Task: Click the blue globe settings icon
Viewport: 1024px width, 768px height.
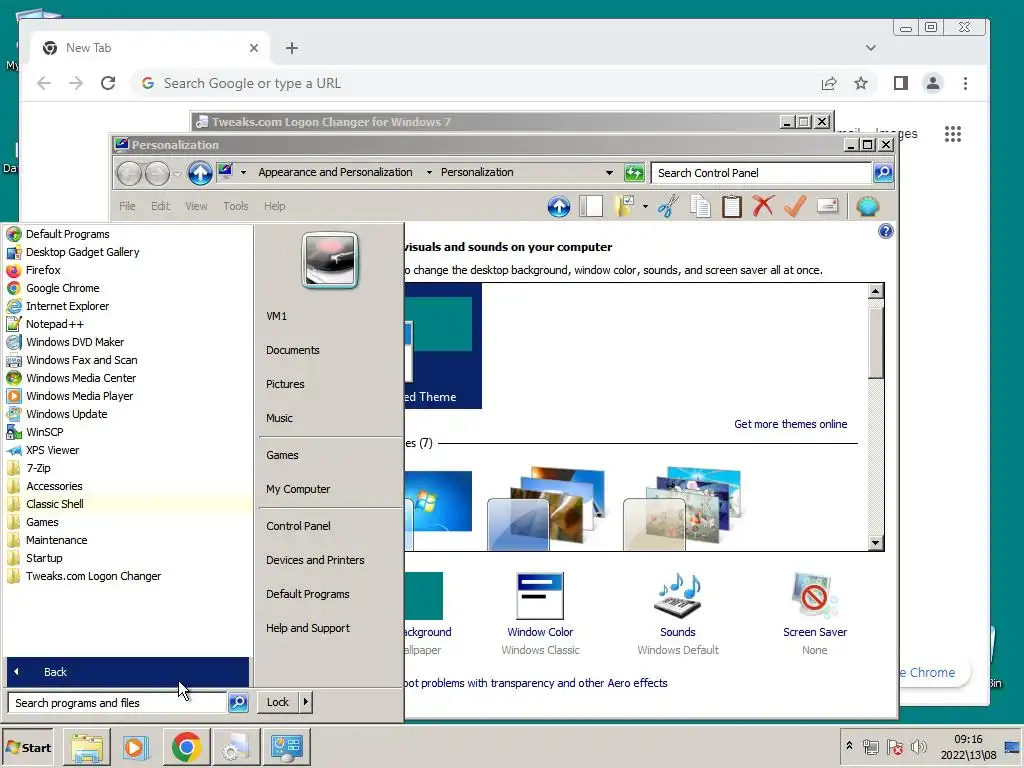Action: click(867, 206)
